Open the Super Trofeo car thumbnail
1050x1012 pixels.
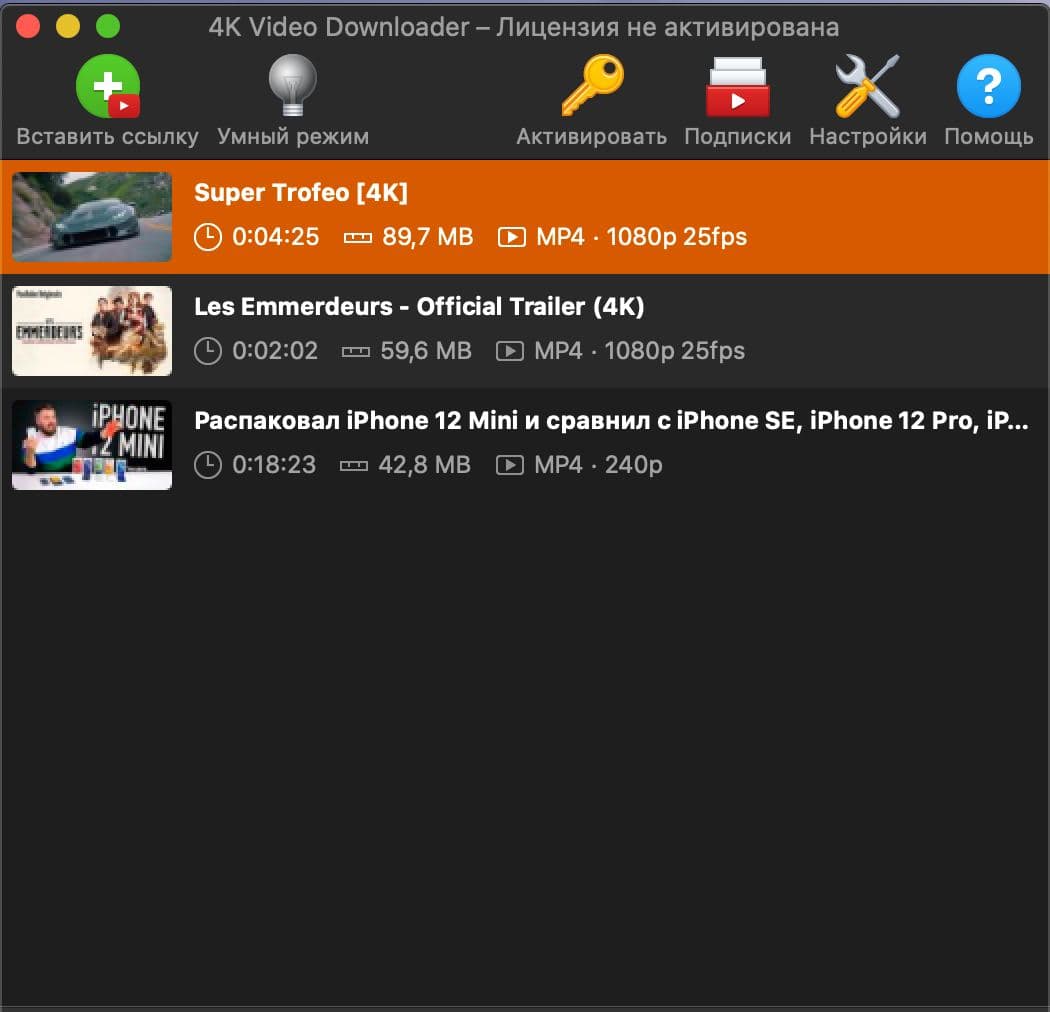point(92,217)
